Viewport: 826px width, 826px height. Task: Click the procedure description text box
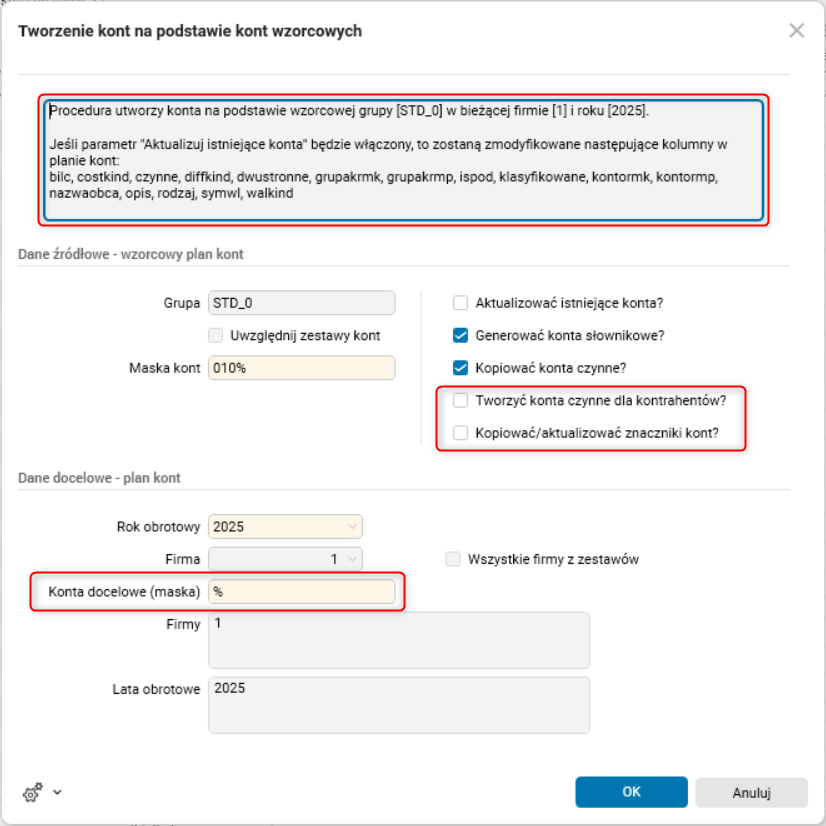(402, 161)
